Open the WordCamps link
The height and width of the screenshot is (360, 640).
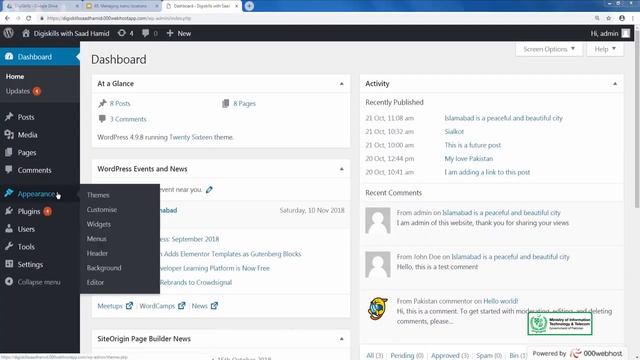[157, 306]
